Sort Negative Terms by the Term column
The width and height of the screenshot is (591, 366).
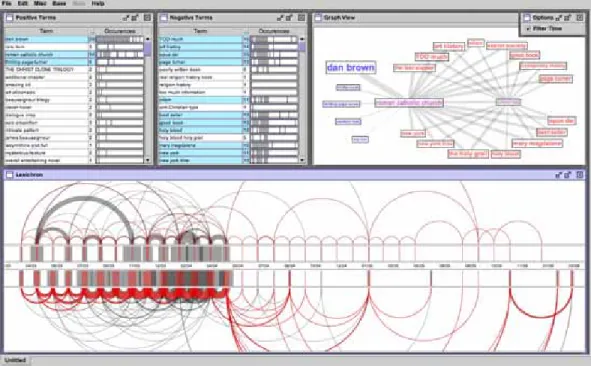point(201,31)
